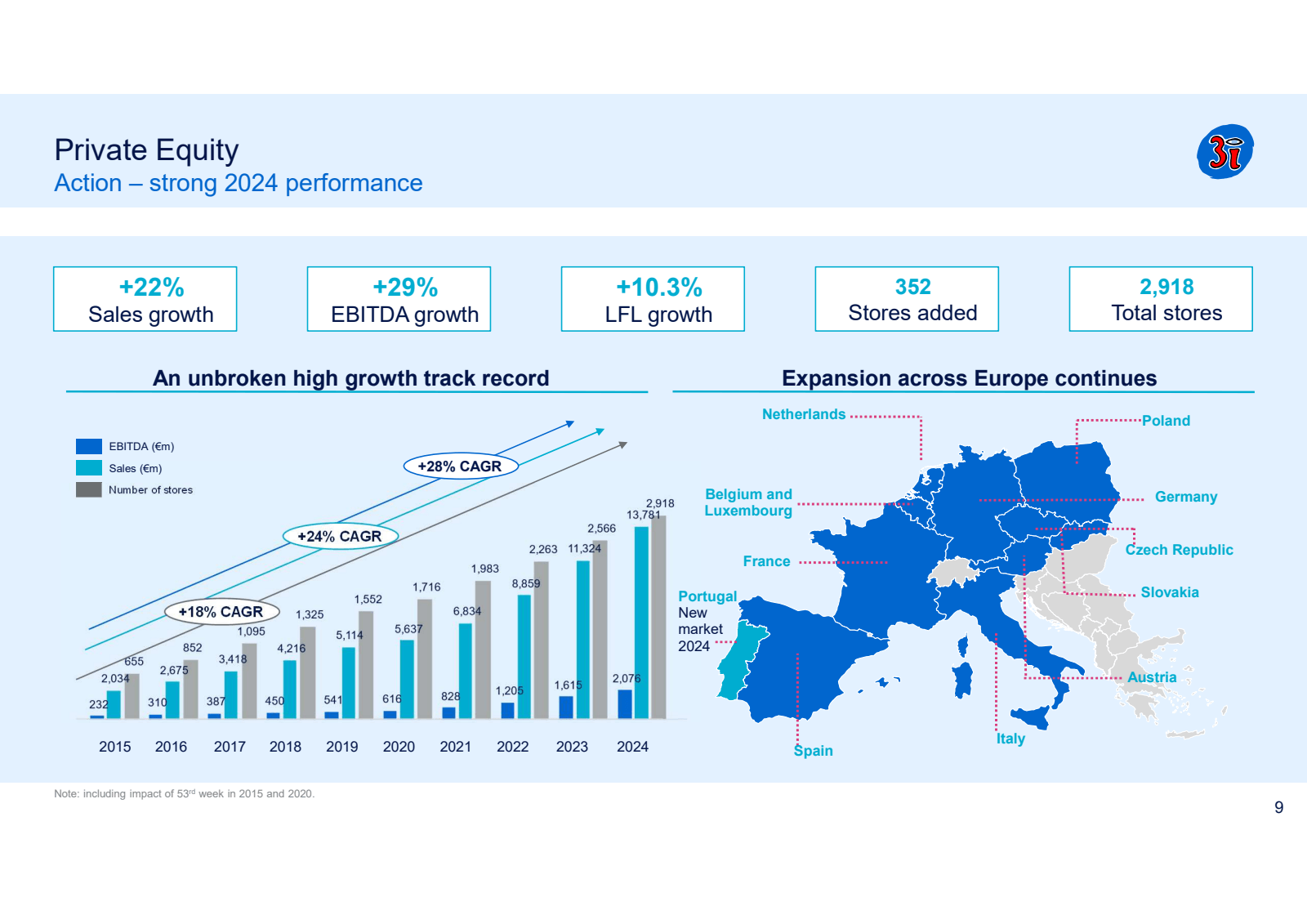Click the Netherlands map label

pos(804,414)
